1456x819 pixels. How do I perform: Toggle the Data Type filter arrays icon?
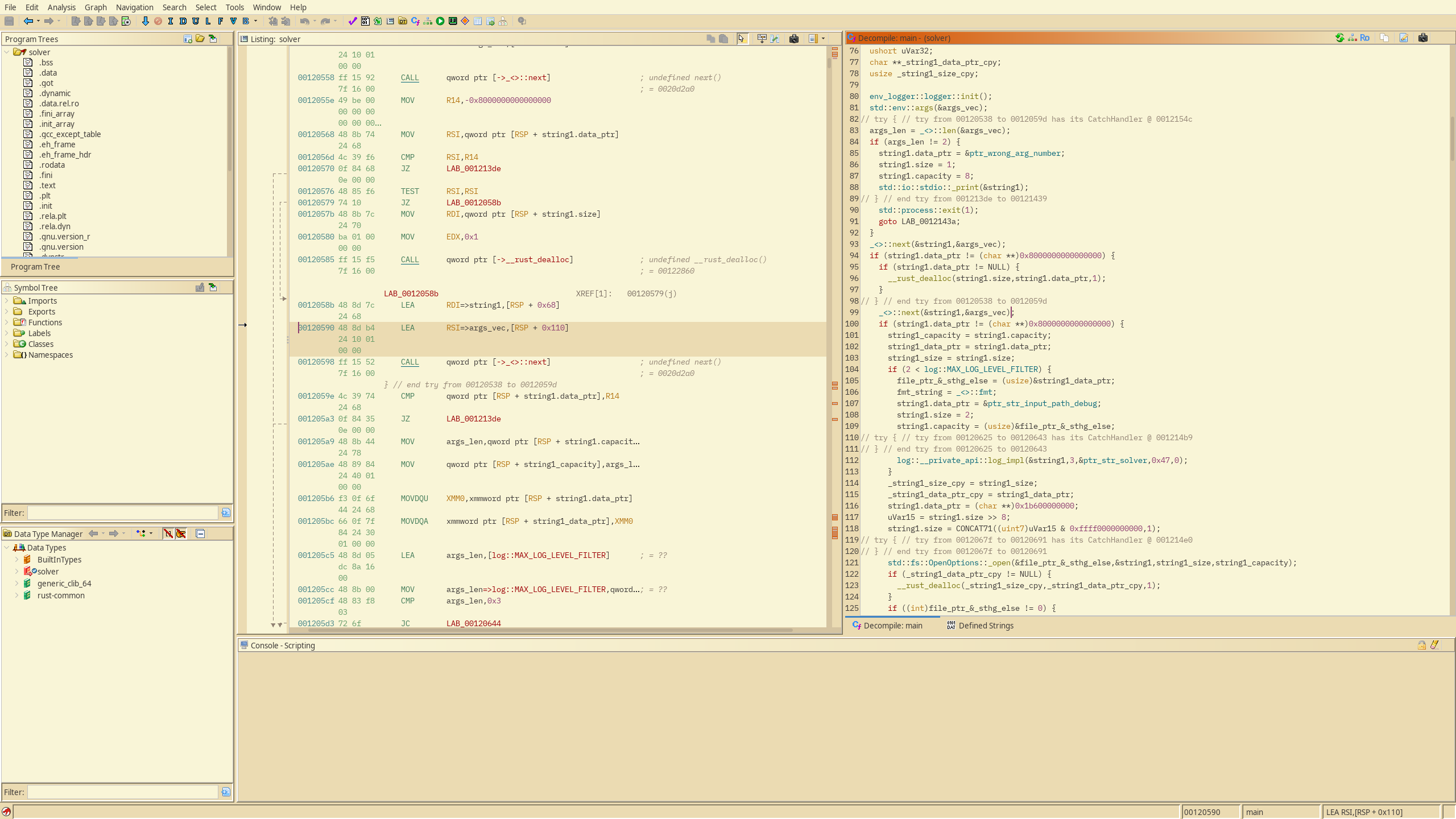[168, 533]
